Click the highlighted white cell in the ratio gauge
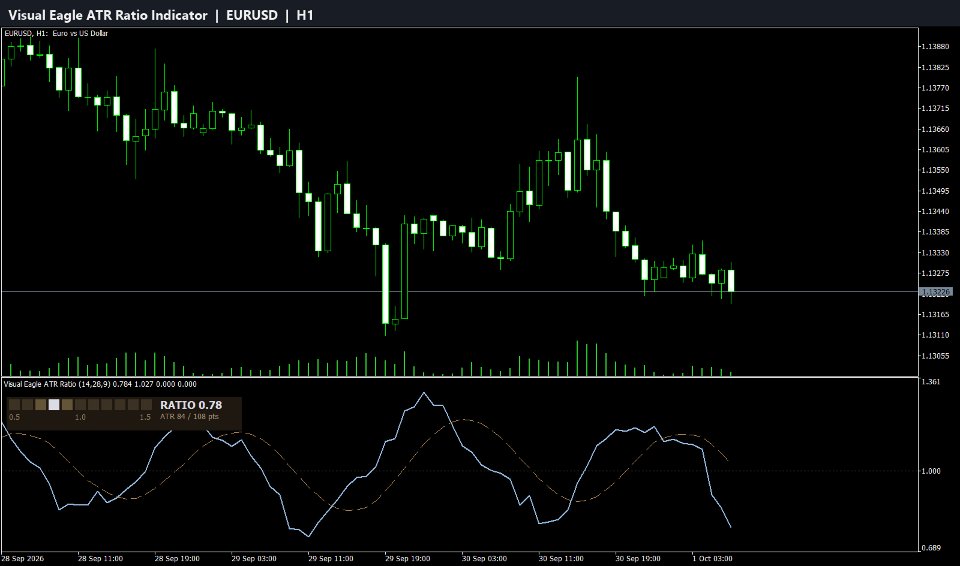Viewport: 960px width, 566px height. 54,405
